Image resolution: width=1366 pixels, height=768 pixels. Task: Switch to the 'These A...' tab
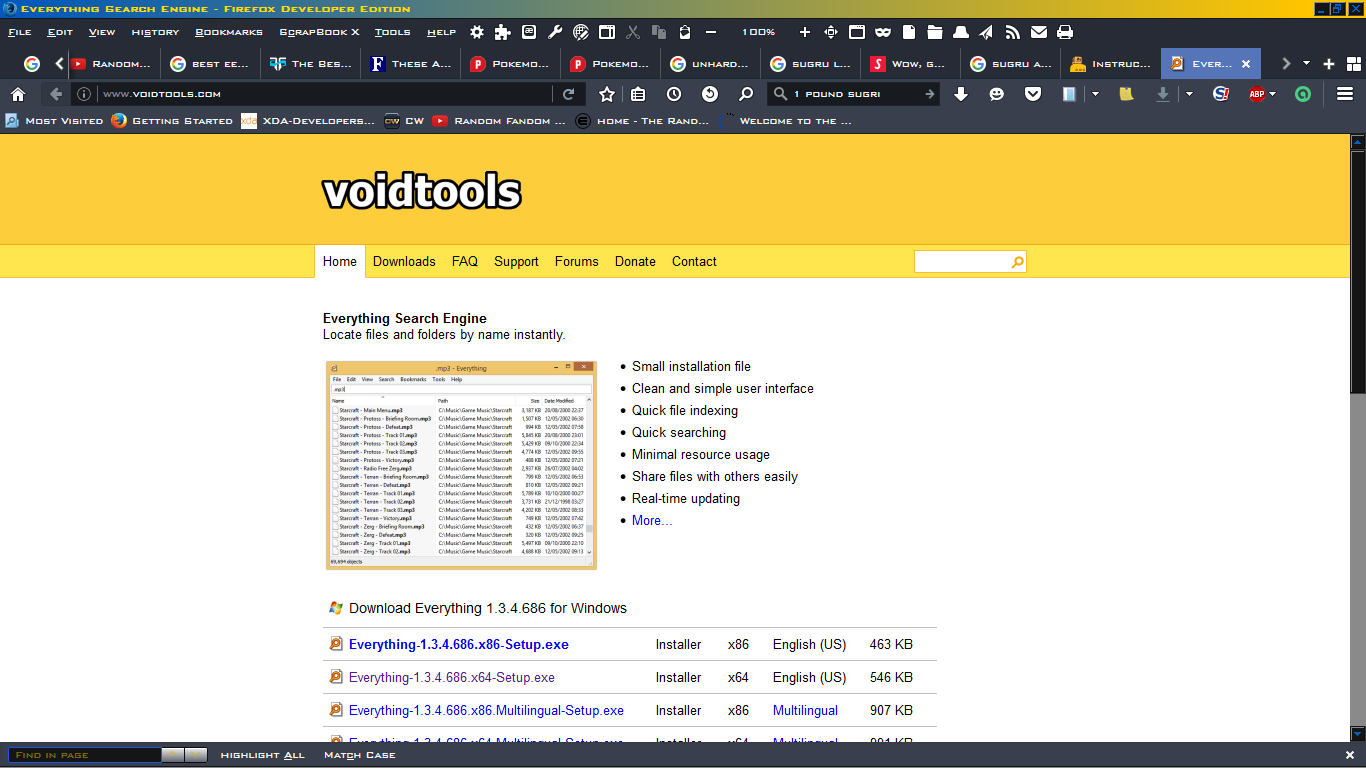point(410,64)
